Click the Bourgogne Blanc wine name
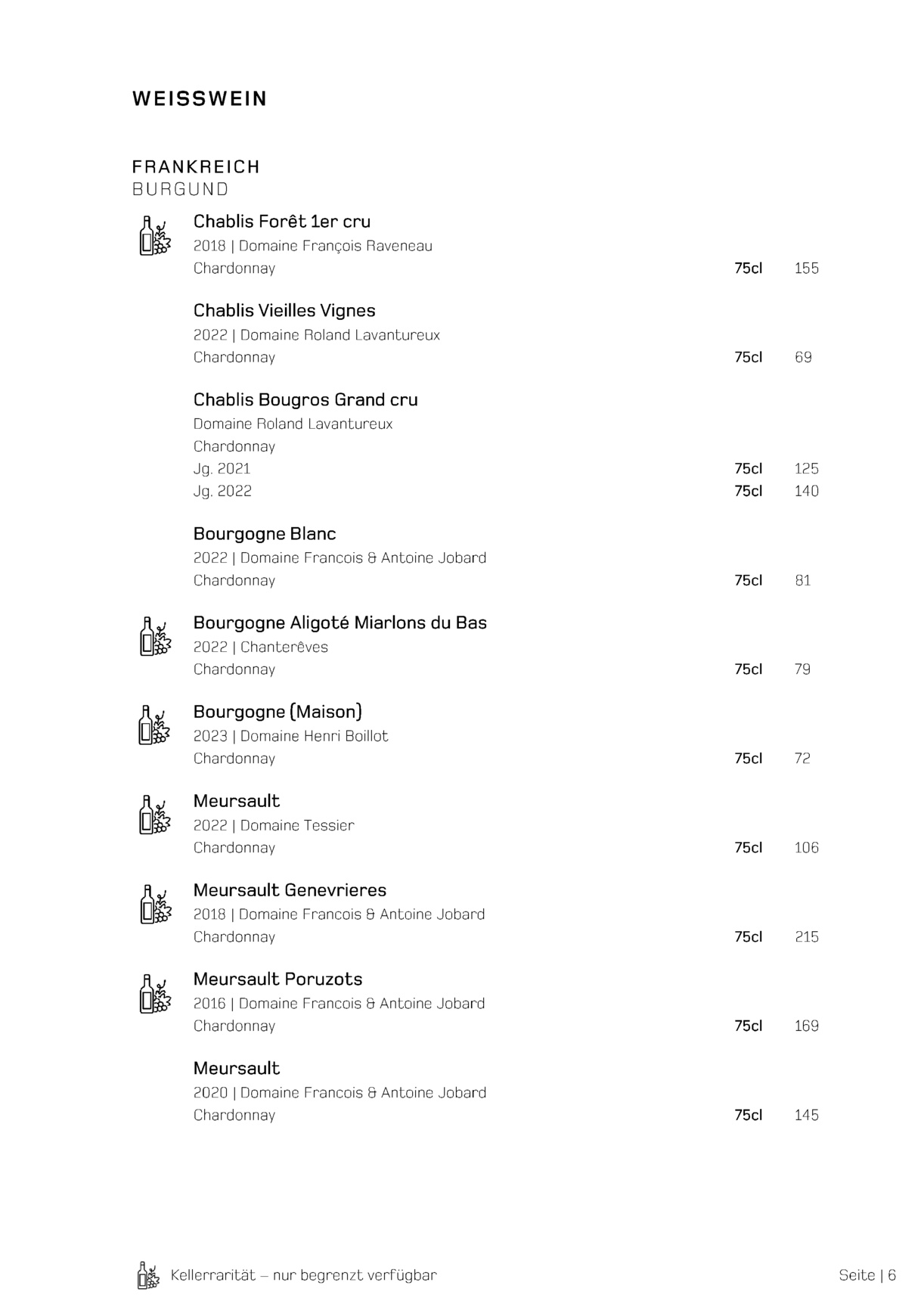Screen dimensions: 924x1307 pyautogui.click(x=265, y=534)
